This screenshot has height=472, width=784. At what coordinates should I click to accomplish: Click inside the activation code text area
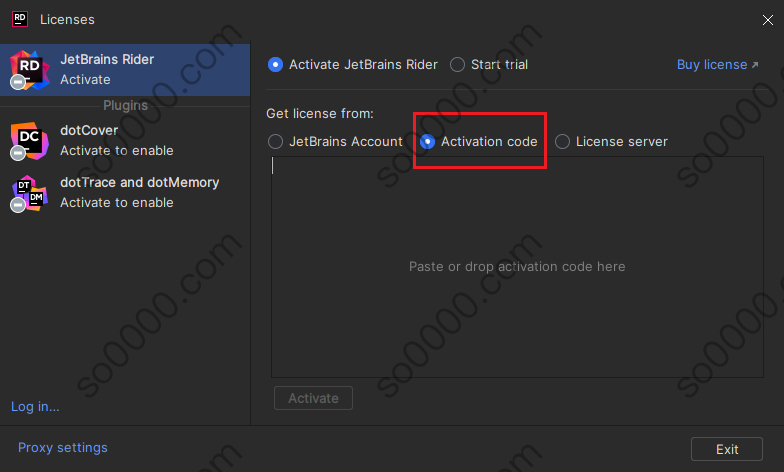tap(517, 266)
